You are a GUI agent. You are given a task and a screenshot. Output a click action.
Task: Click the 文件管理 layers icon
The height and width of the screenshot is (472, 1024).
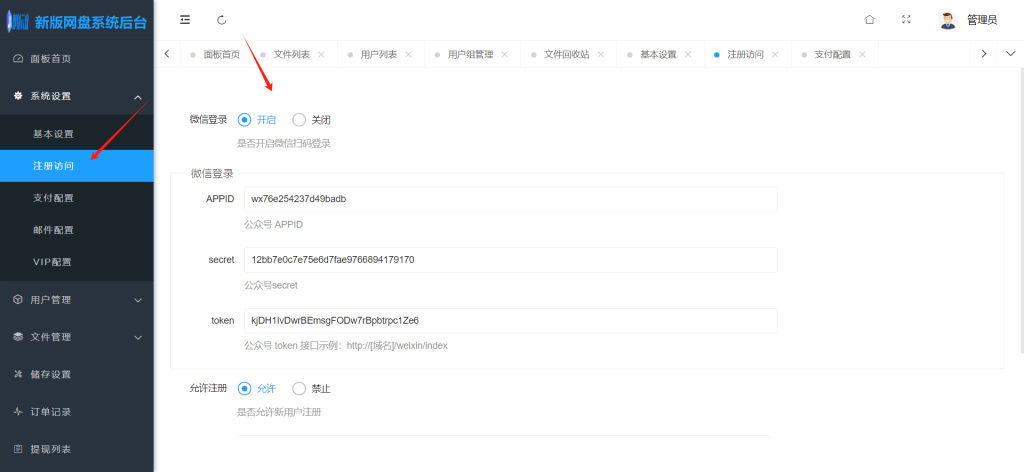[18, 337]
